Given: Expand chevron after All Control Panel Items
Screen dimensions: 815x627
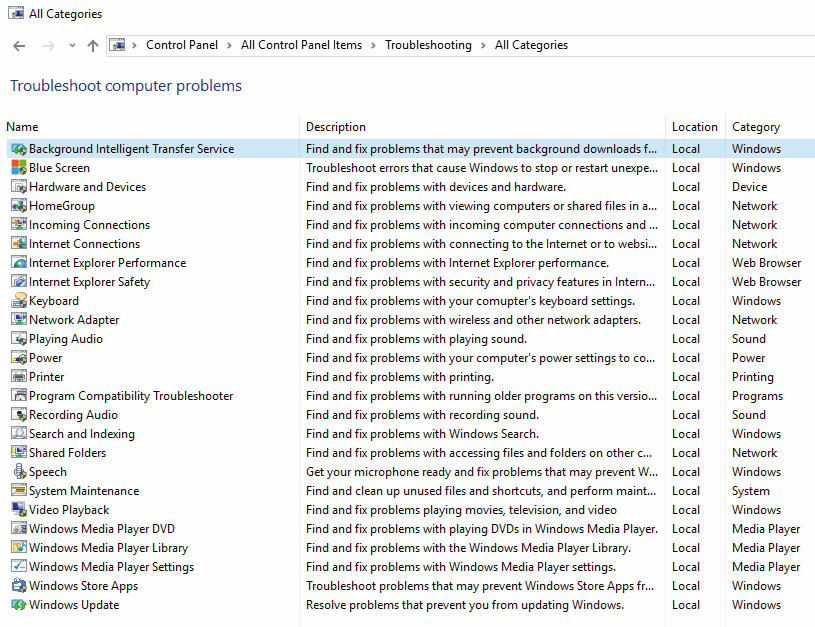Looking at the screenshot, I should (373, 45).
